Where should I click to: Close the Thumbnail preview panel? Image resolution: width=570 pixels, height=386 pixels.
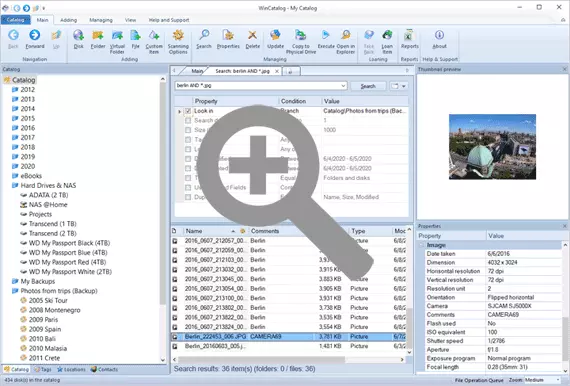click(x=565, y=69)
